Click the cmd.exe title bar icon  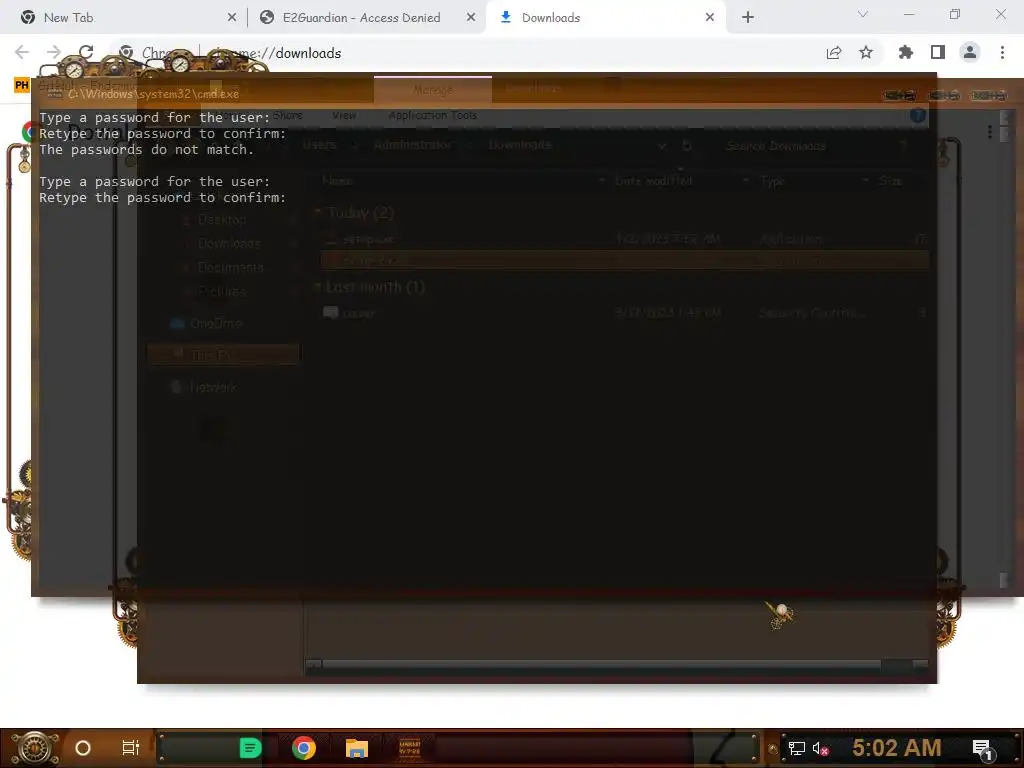(x=55, y=94)
